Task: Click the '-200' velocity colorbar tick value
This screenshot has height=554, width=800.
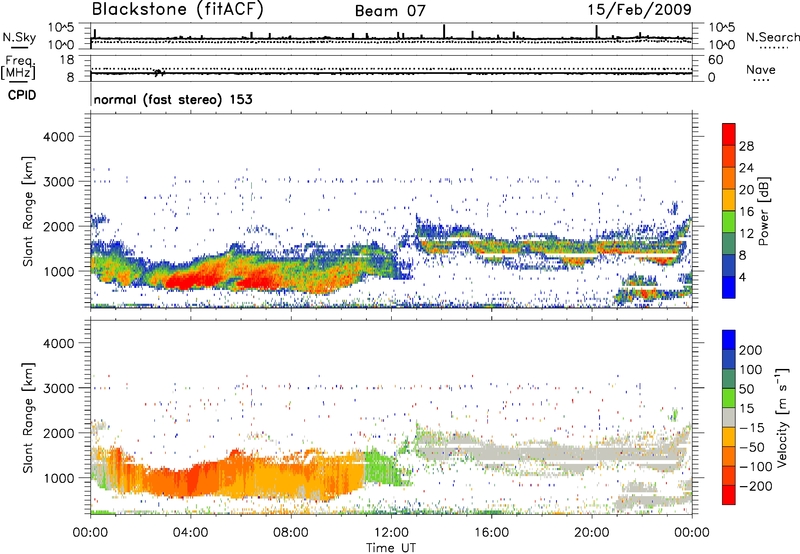Action: point(756,486)
